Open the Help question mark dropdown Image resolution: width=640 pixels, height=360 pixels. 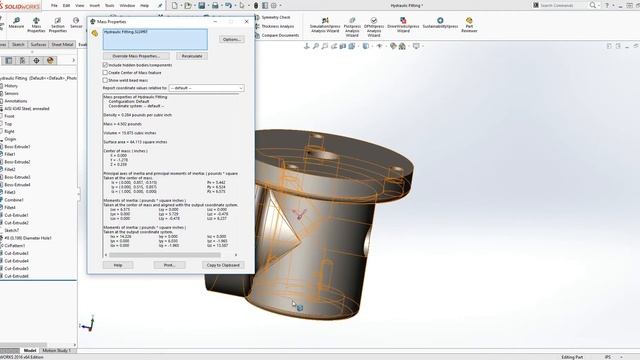pyautogui.click(x=613, y=5)
